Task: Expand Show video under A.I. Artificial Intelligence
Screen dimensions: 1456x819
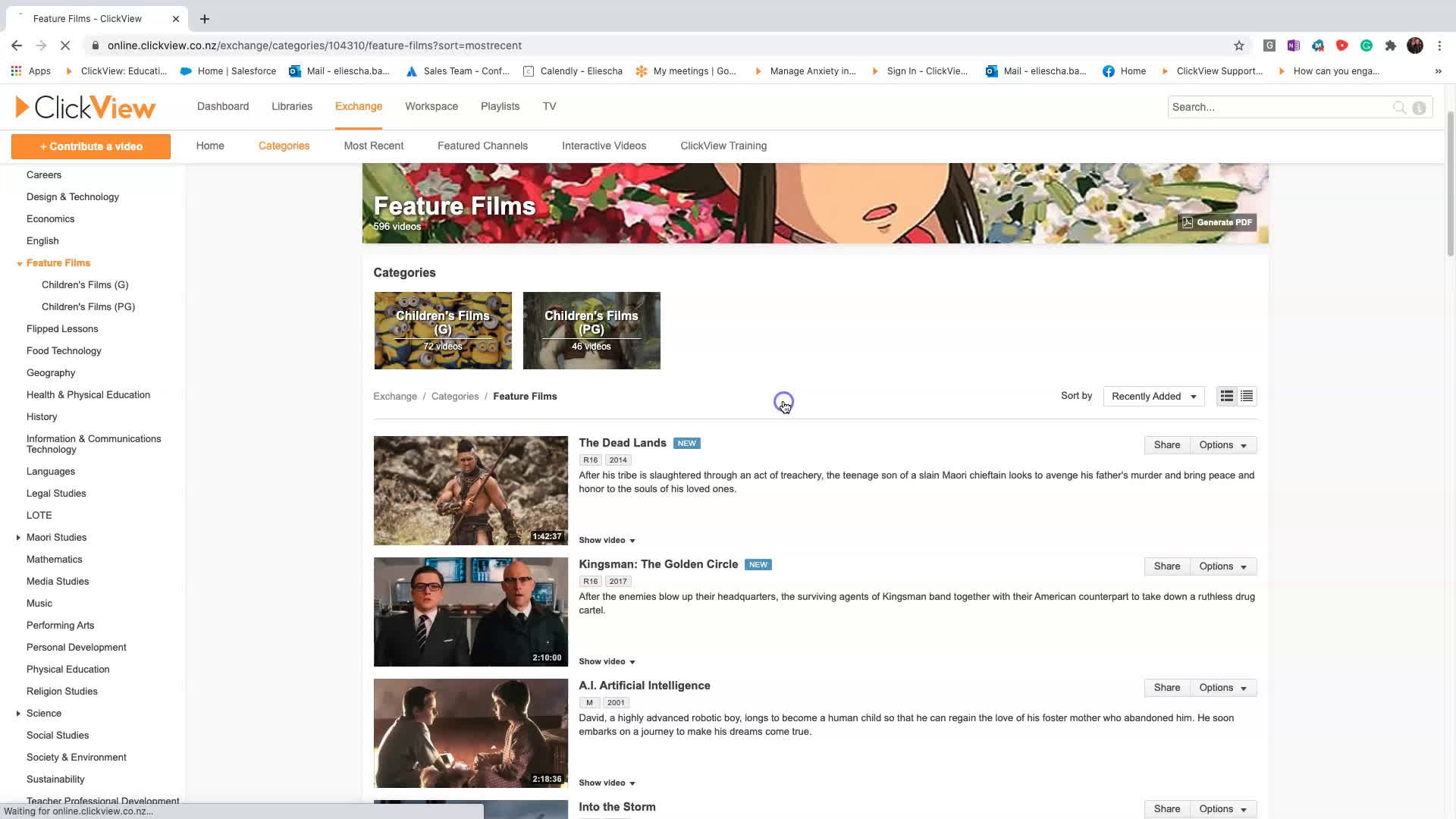Action: (607, 783)
